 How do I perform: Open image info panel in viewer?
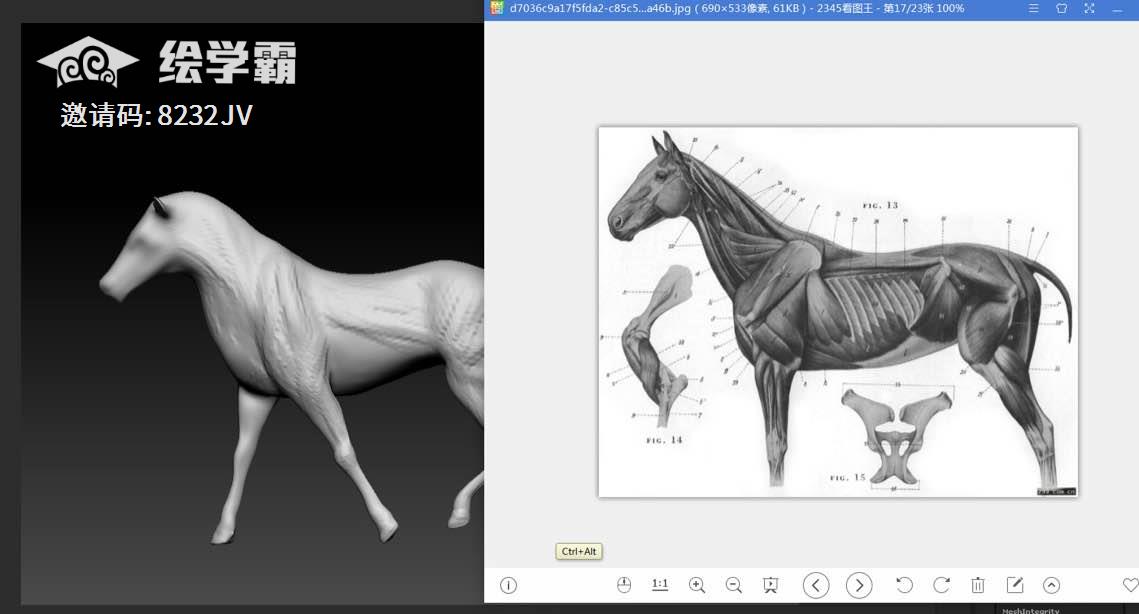pyautogui.click(x=508, y=586)
